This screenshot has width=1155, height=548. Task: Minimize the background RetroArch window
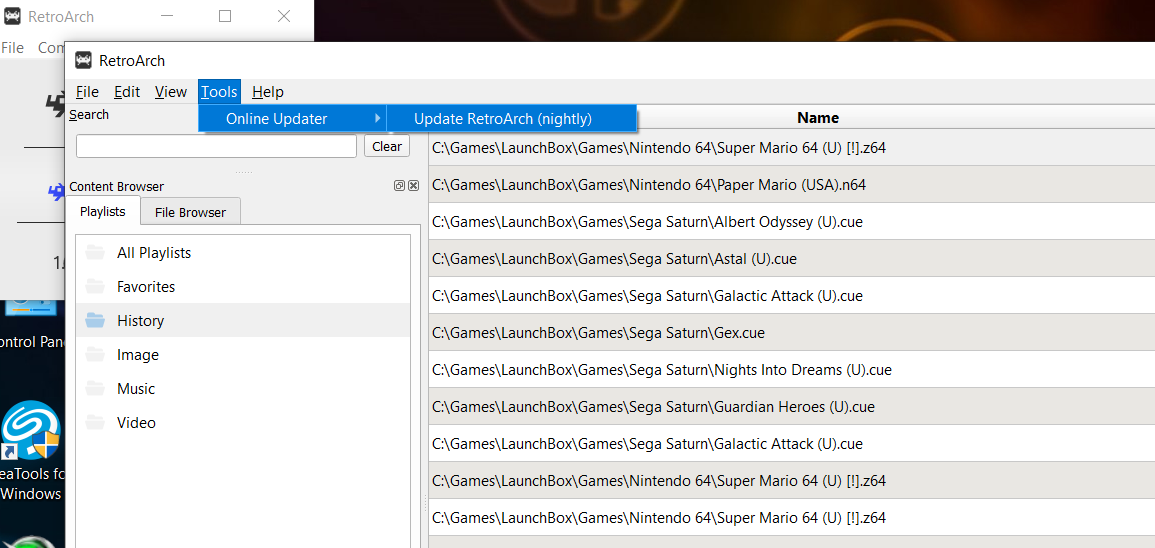[167, 16]
